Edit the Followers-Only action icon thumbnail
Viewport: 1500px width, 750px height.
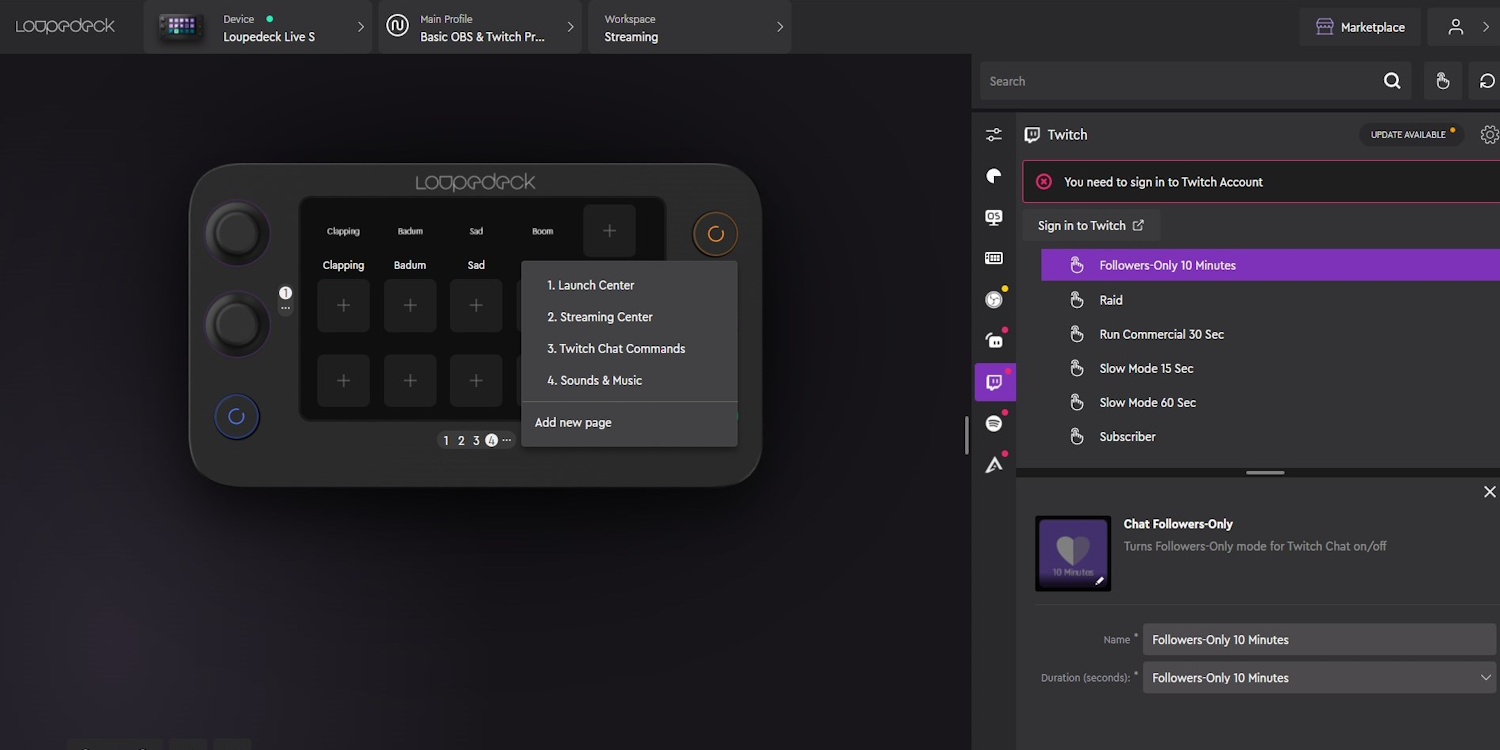(1073, 553)
